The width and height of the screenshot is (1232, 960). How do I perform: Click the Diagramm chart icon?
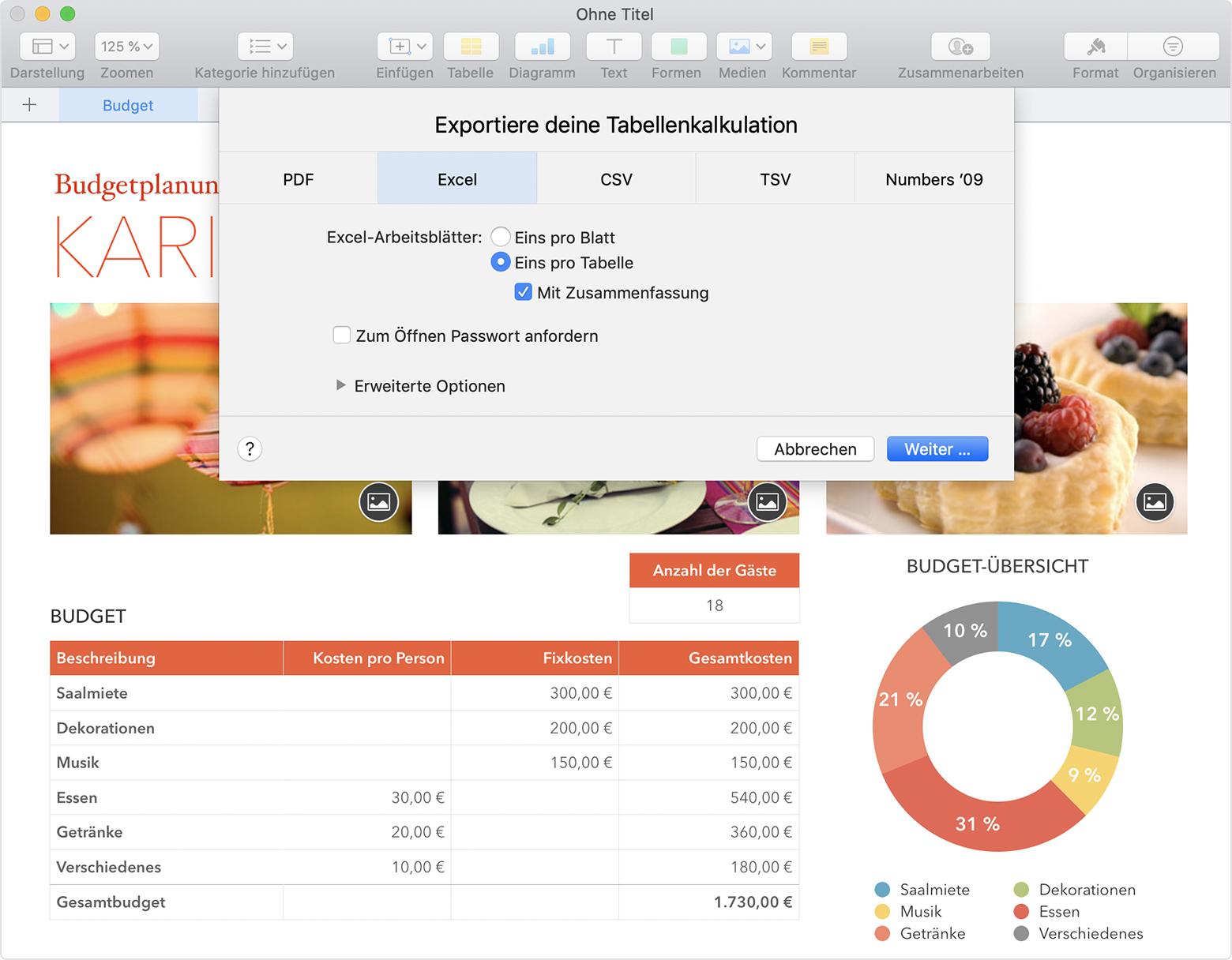click(542, 47)
